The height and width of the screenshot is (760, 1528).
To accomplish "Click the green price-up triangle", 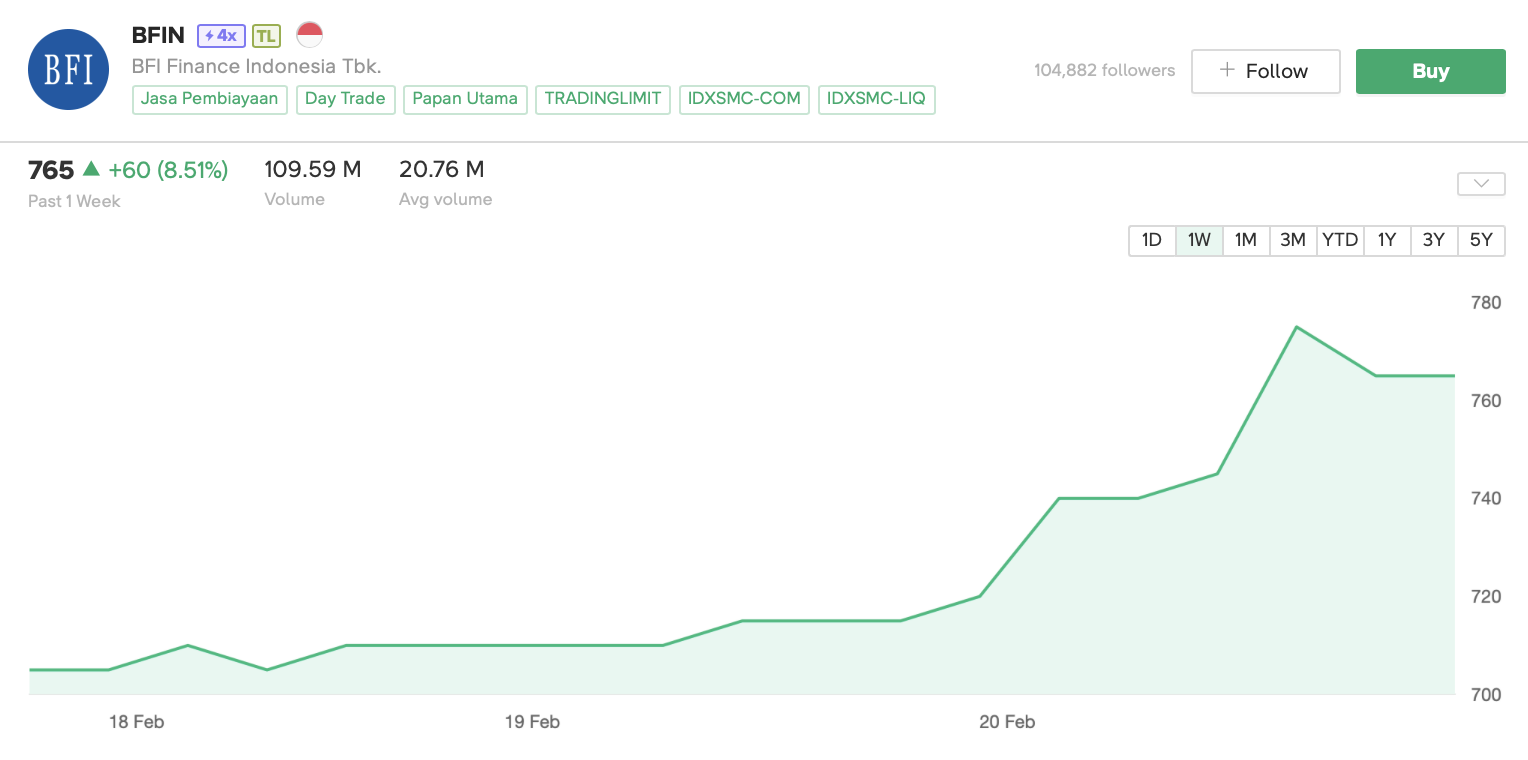I will 91,169.
